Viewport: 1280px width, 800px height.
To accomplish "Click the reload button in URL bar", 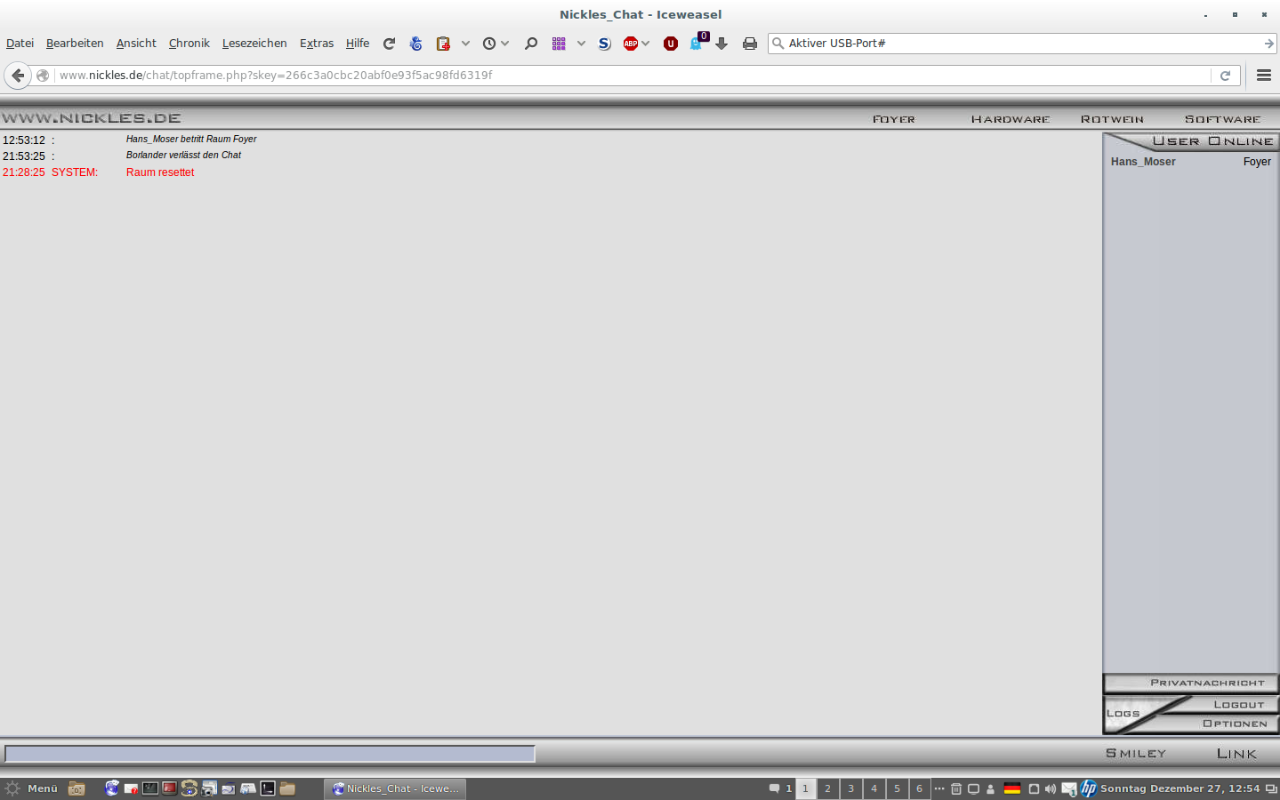I will click(x=1225, y=75).
